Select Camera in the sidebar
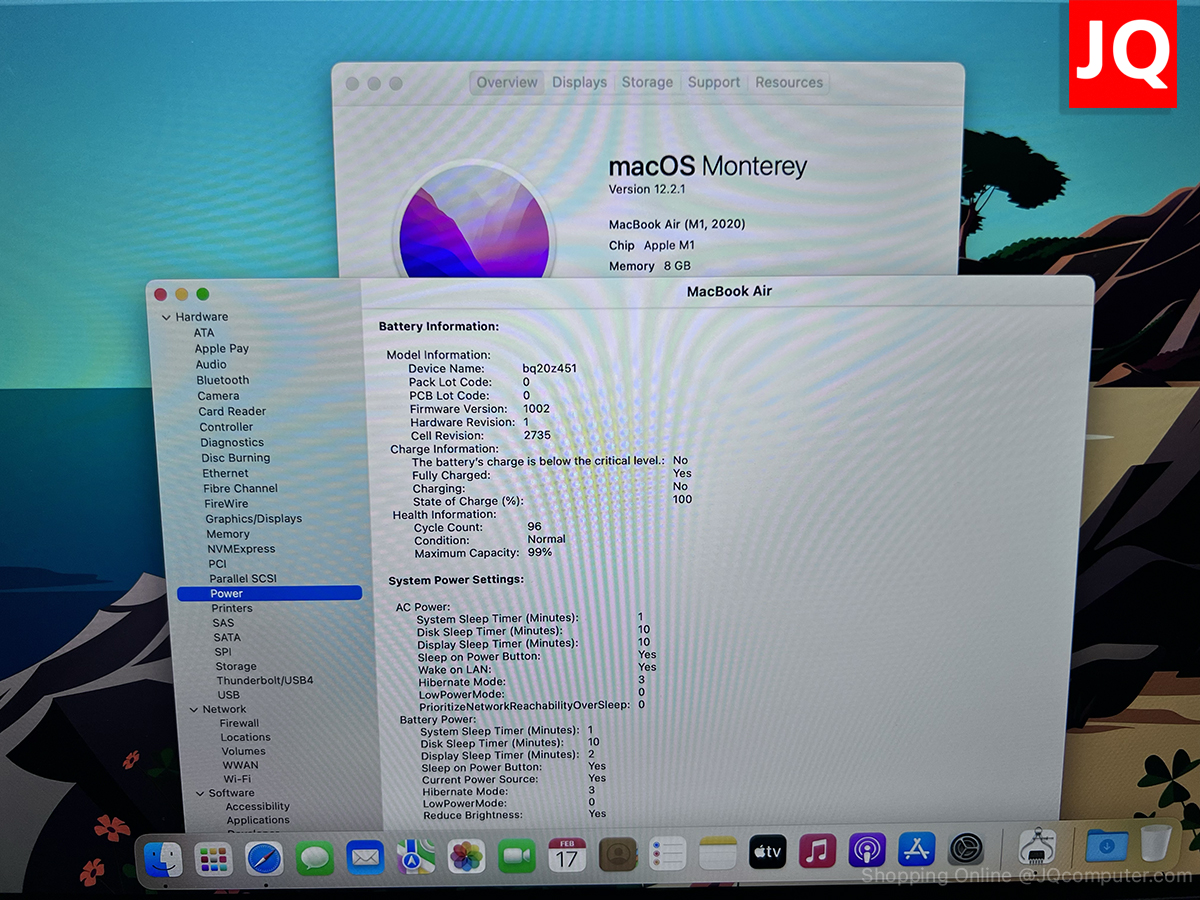Image resolution: width=1200 pixels, height=900 pixels. point(218,396)
